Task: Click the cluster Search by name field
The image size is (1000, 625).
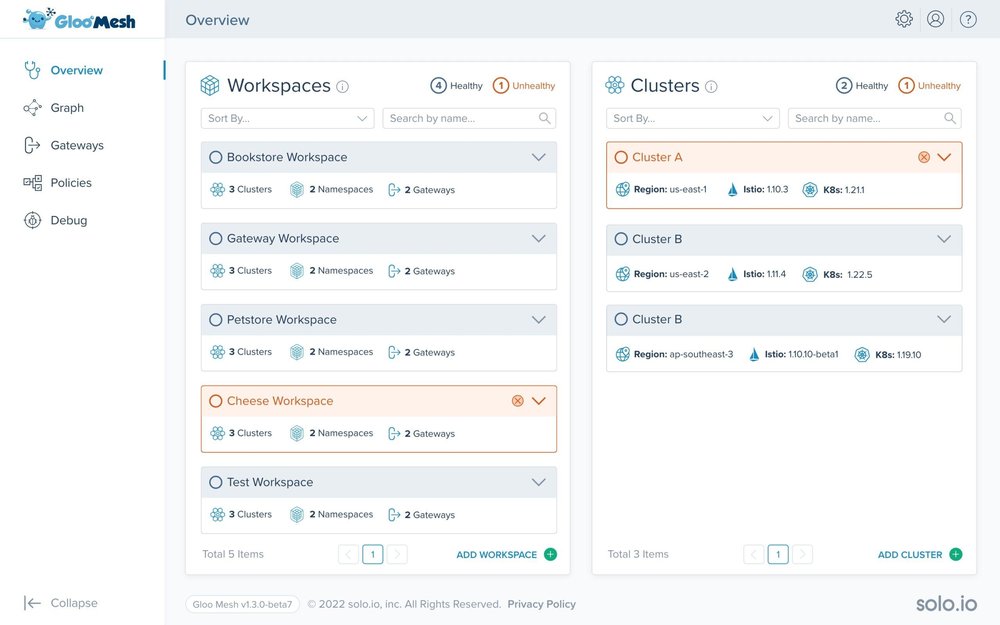Action: pos(874,118)
